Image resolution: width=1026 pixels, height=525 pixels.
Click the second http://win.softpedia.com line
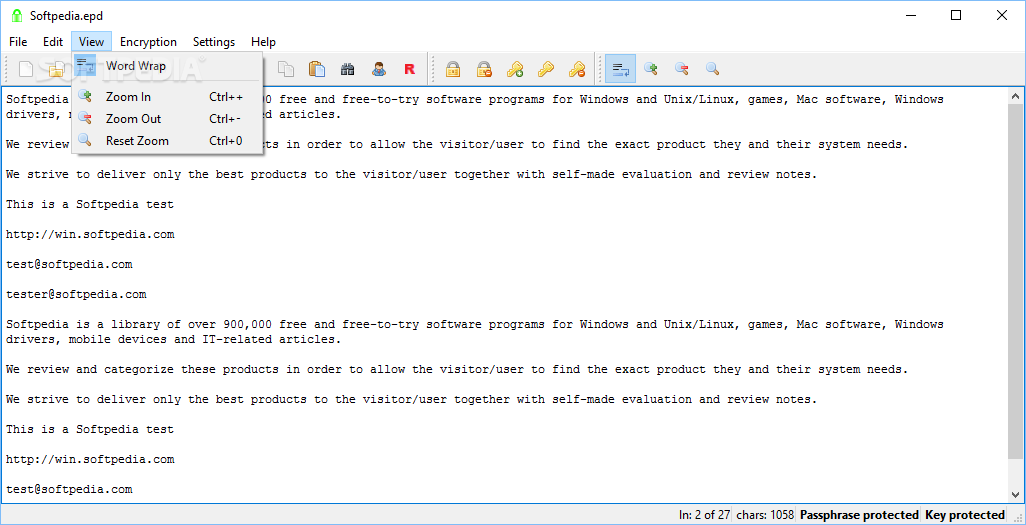pyautogui.click(x=90, y=460)
